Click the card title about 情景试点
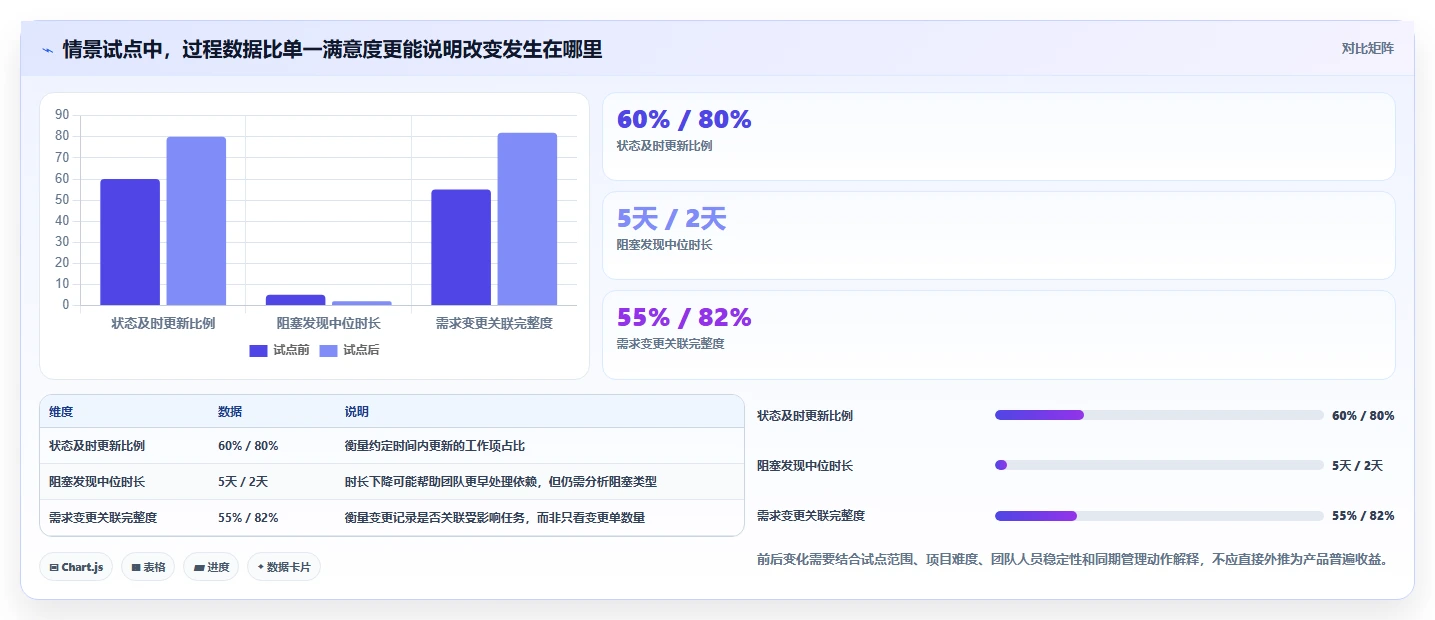The height and width of the screenshot is (620, 1435). [x=332, y=49]
